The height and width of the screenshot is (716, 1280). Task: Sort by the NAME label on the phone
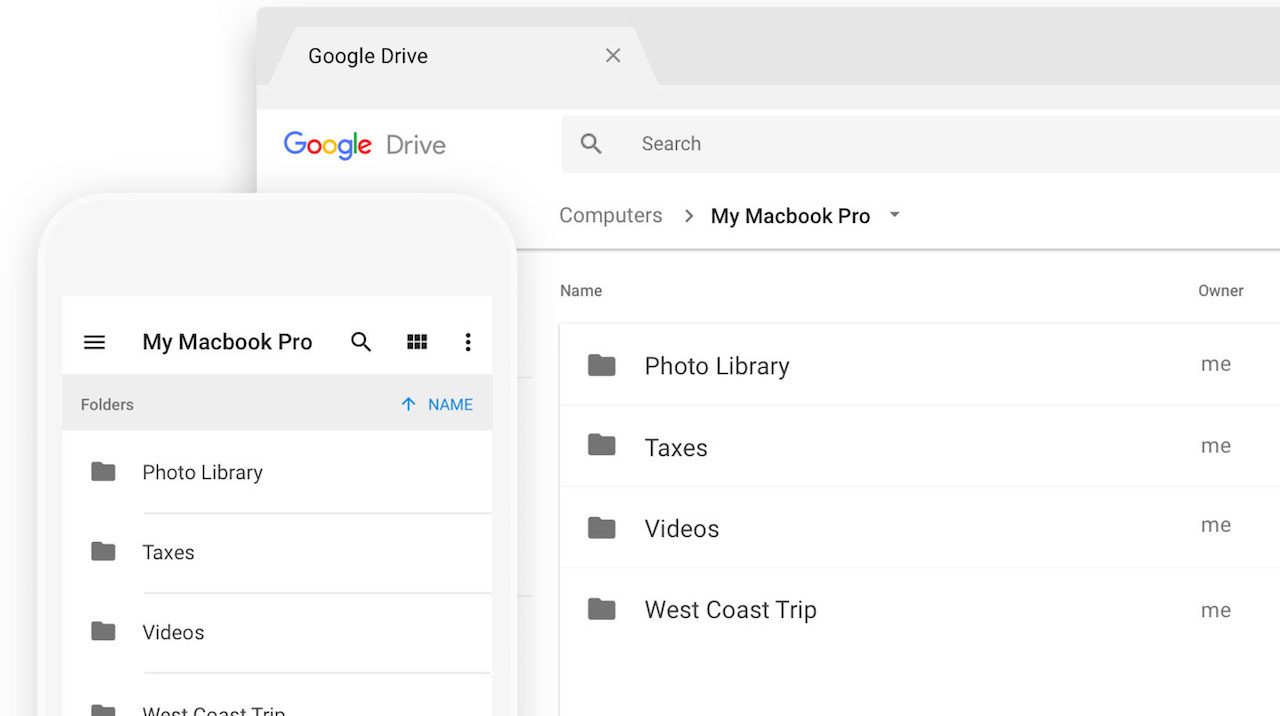pos(450,405)
